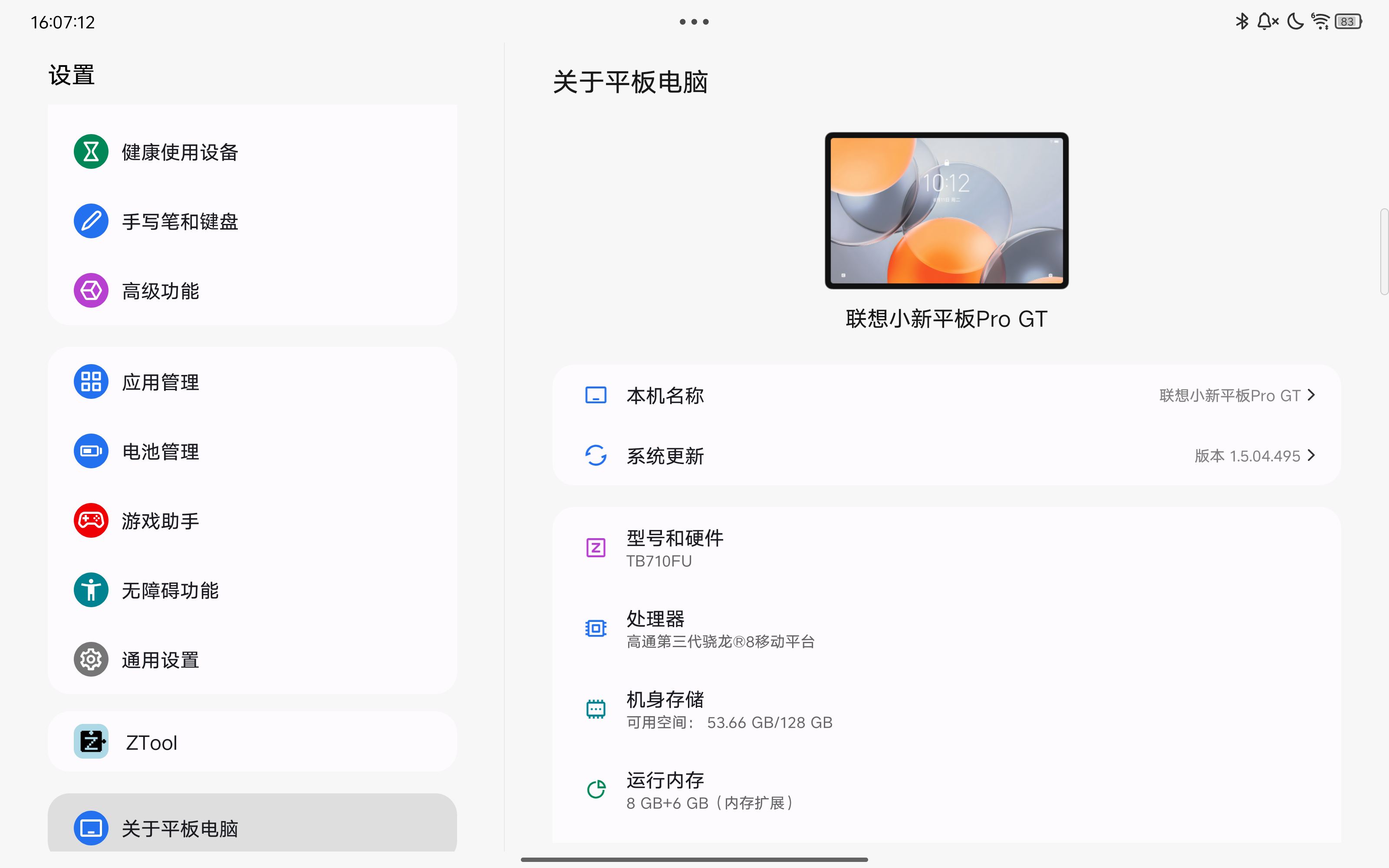Screen dimensions: 1389x868
Task: Tap the moon do-not-disturb icon
Action: 1295,22
